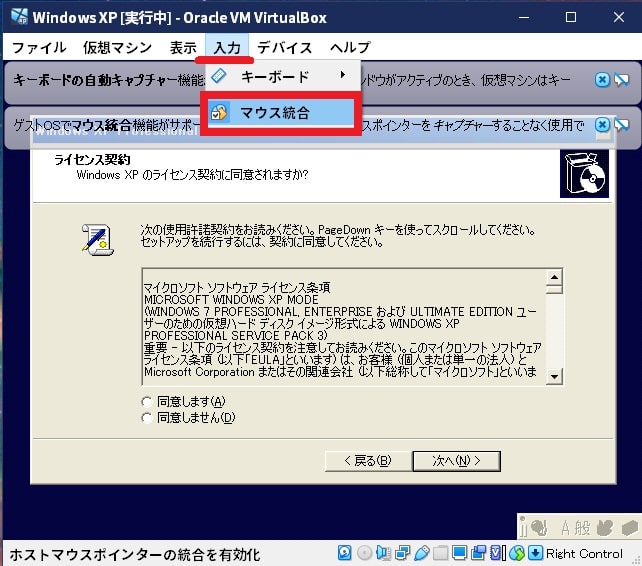This screenshot has height=566, width=642.
Task: Click the display monitor status icon
Action: (x=459, y=553)
